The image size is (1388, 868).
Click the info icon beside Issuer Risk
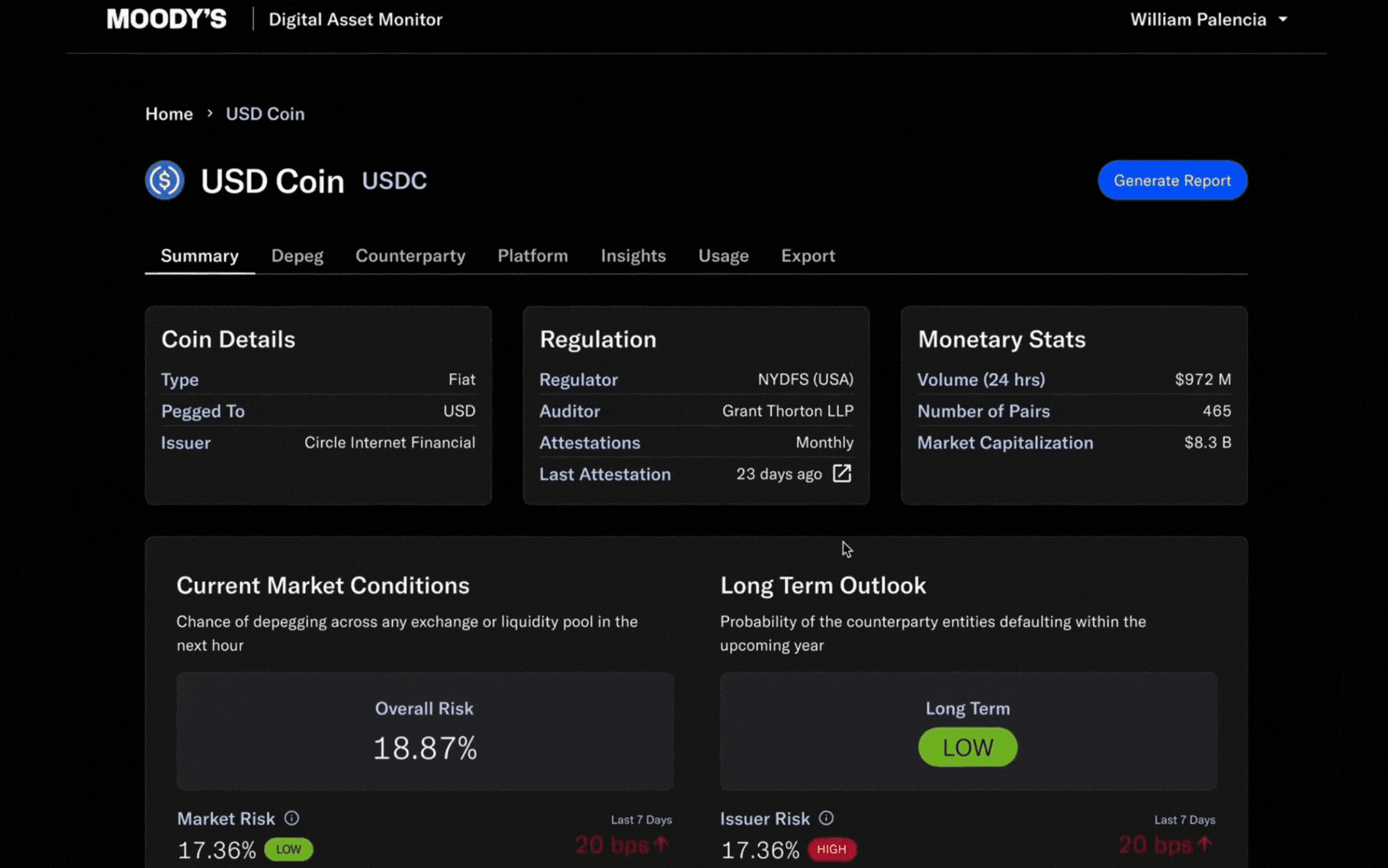click(827, 818)
